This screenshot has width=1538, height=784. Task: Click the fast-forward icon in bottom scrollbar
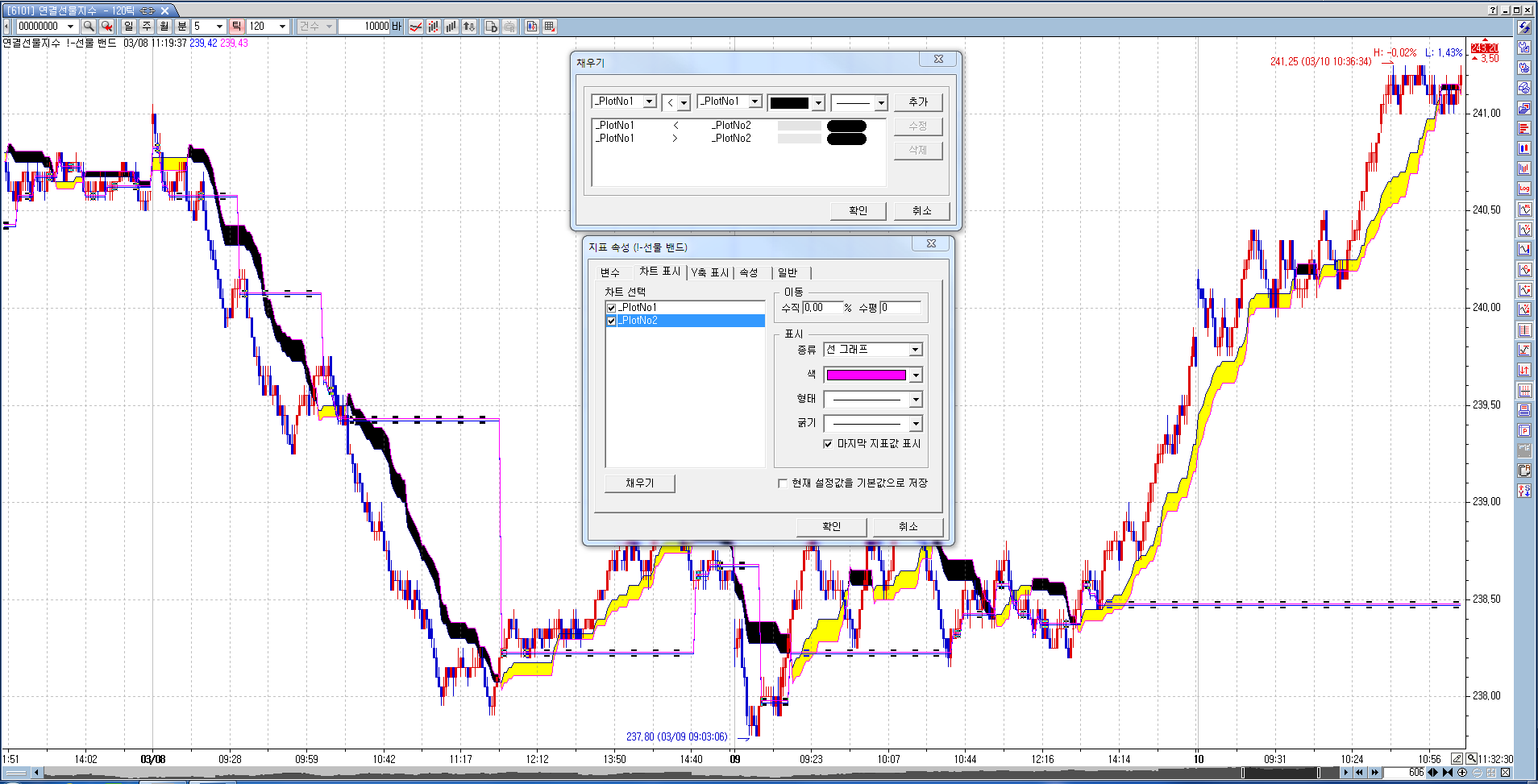[x=1374, y=773]
